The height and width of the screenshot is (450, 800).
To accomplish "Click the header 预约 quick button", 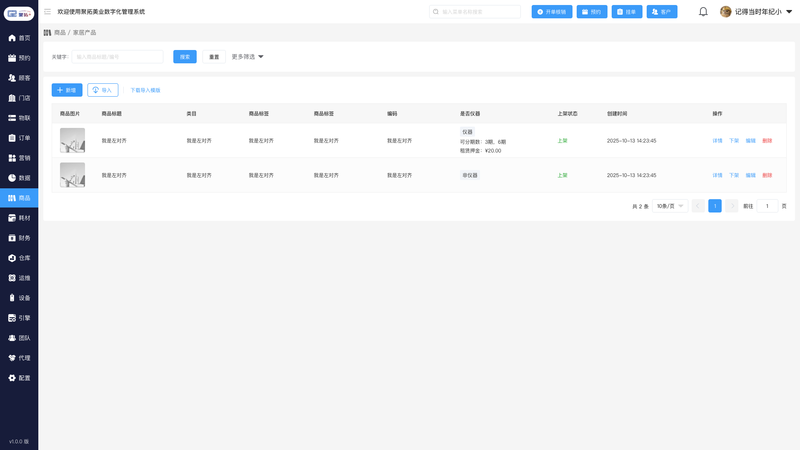I will click(592, 12).
